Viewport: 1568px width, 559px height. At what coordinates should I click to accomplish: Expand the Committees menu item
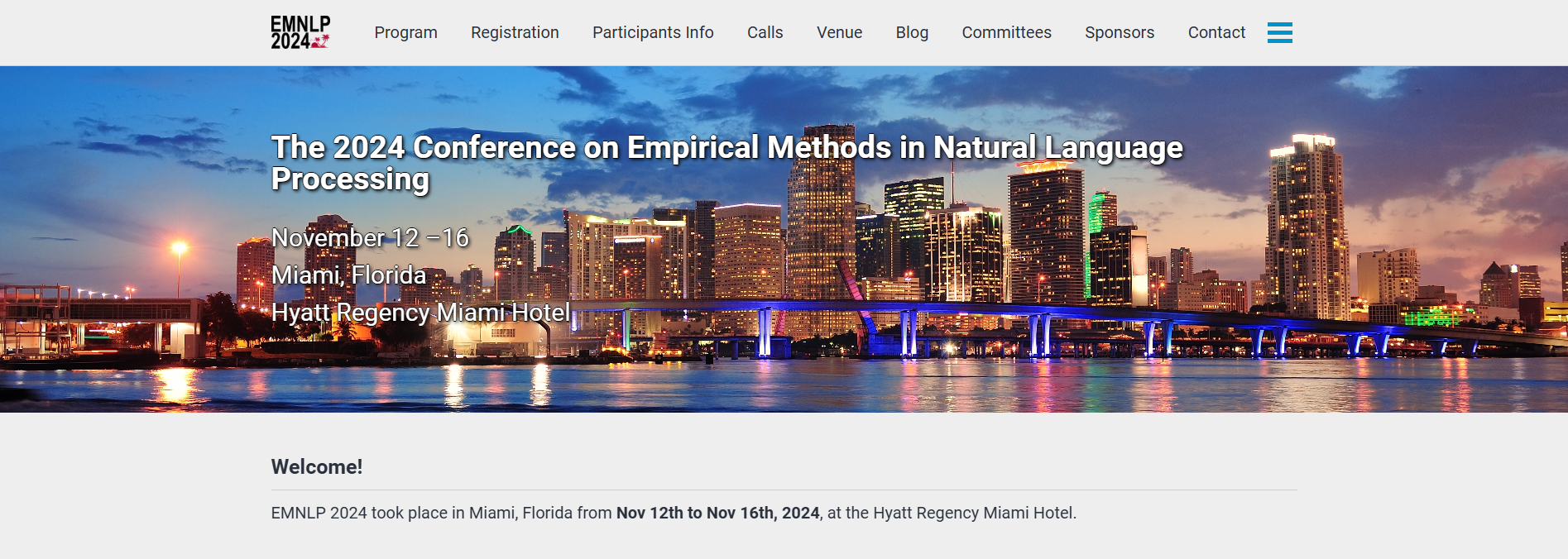(x=1006, y=32)
